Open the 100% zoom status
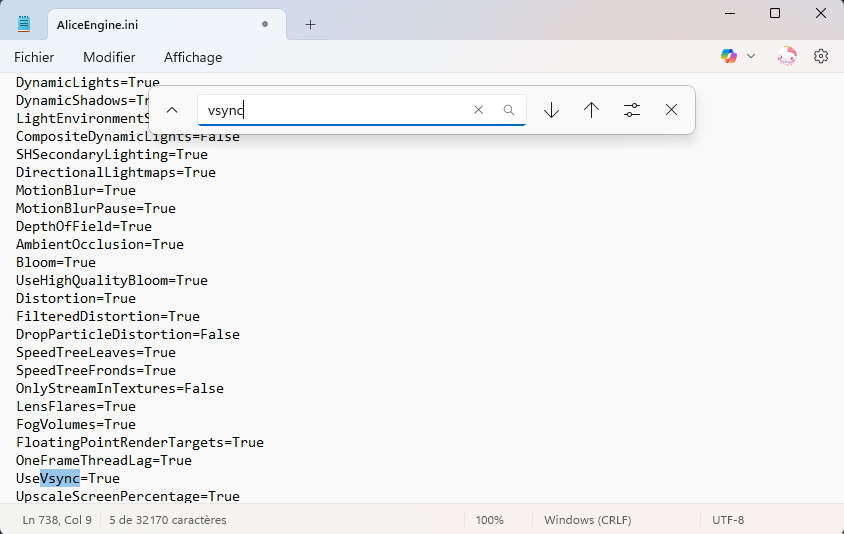Image resolution: width=844 pixels, height=534 pixels. [x=489, y=520]
